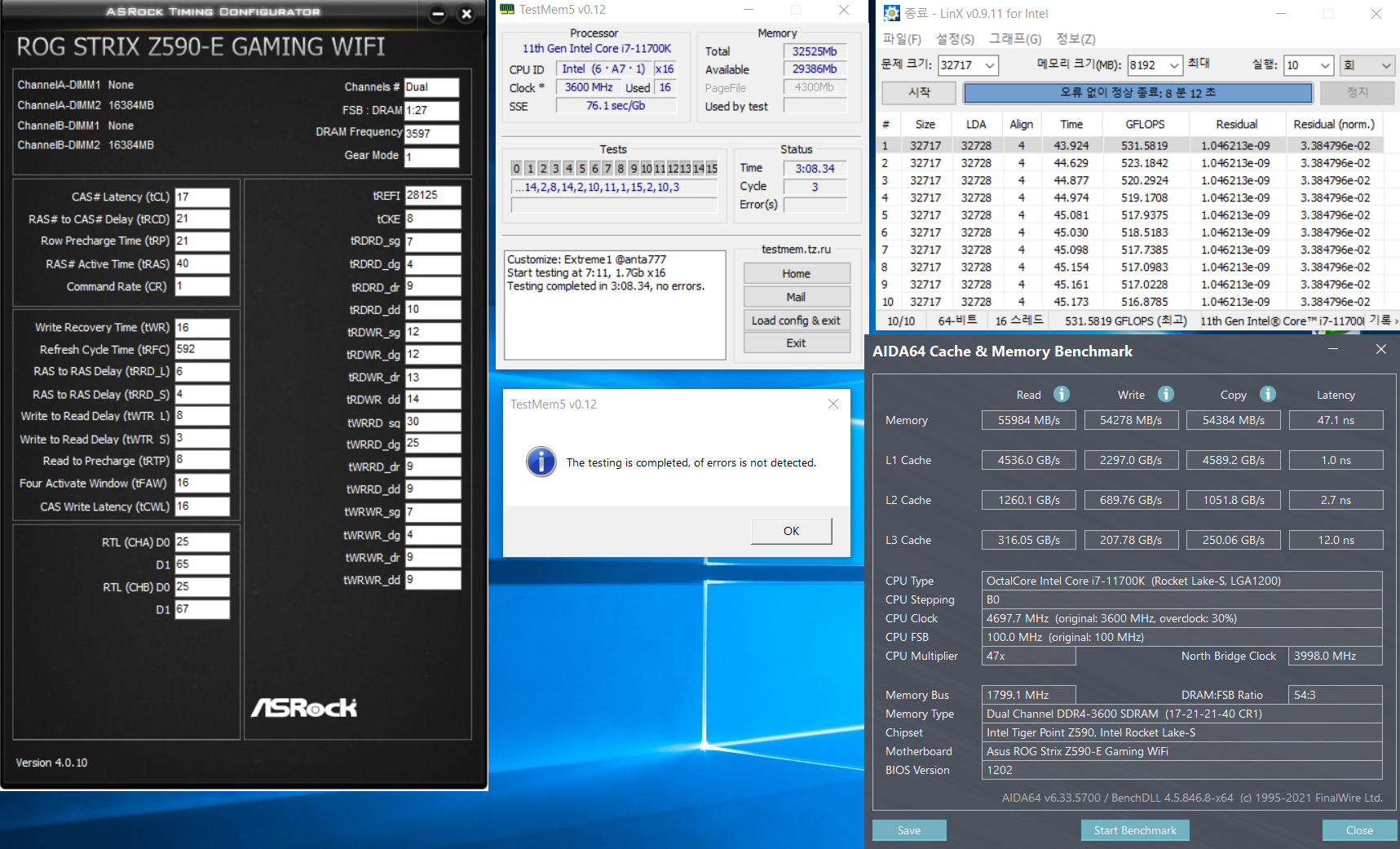The width and height of the screenshot is (1400, 849).
Task: Click the Close button in AIDA64 benchmark
Action: click(x=1359, y=830)
